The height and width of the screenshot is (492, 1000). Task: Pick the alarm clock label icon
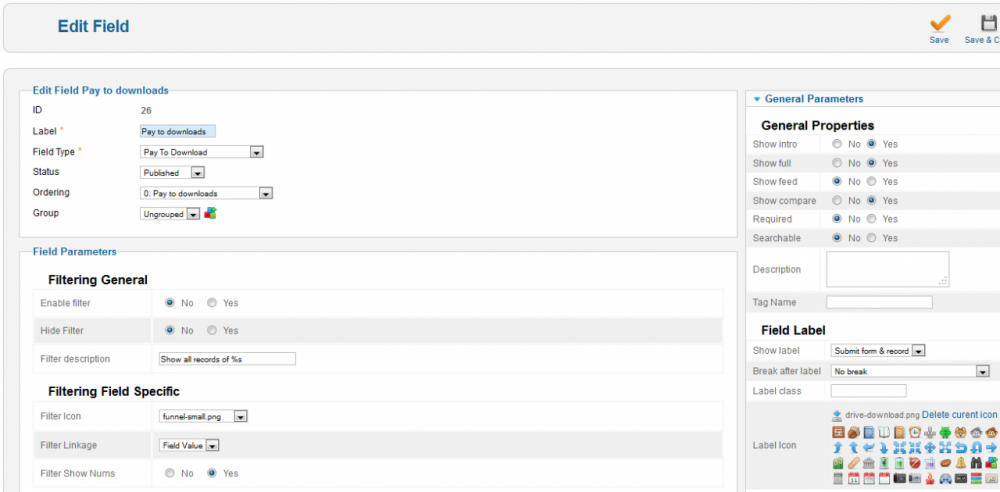915,432
